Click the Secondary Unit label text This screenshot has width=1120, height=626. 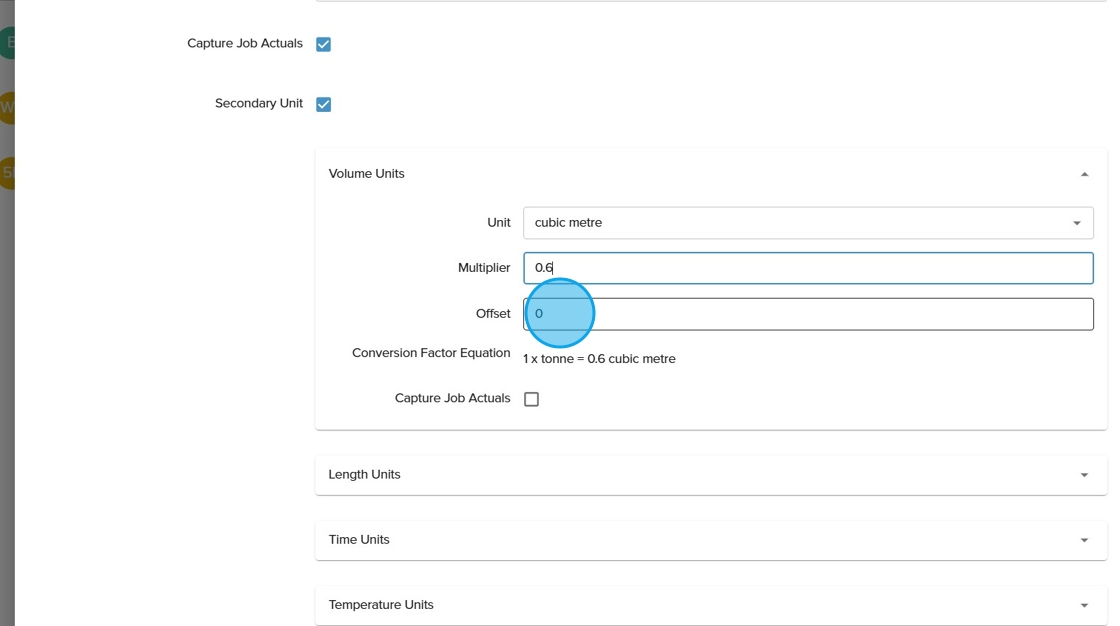click(258, 104)
